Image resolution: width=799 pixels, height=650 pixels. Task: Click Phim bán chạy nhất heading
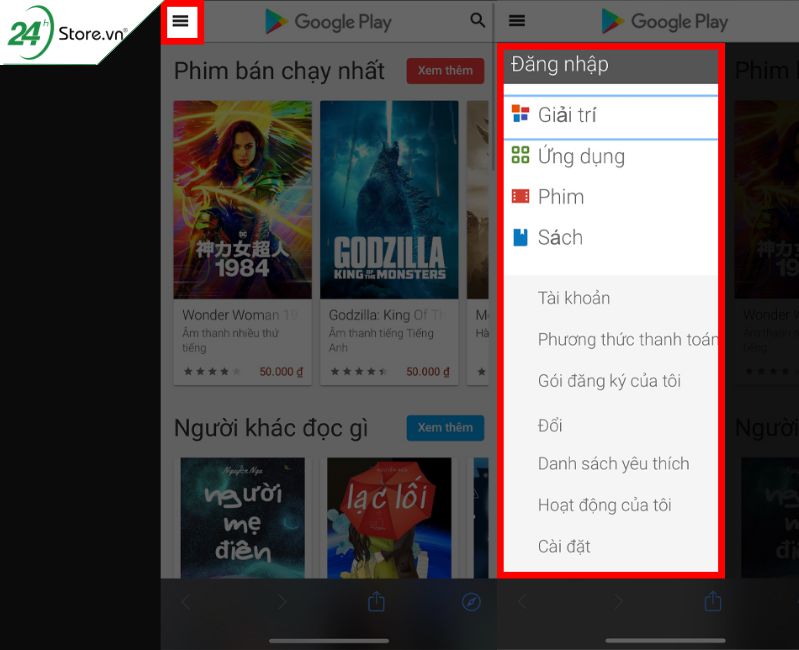[x=279, y=71]
